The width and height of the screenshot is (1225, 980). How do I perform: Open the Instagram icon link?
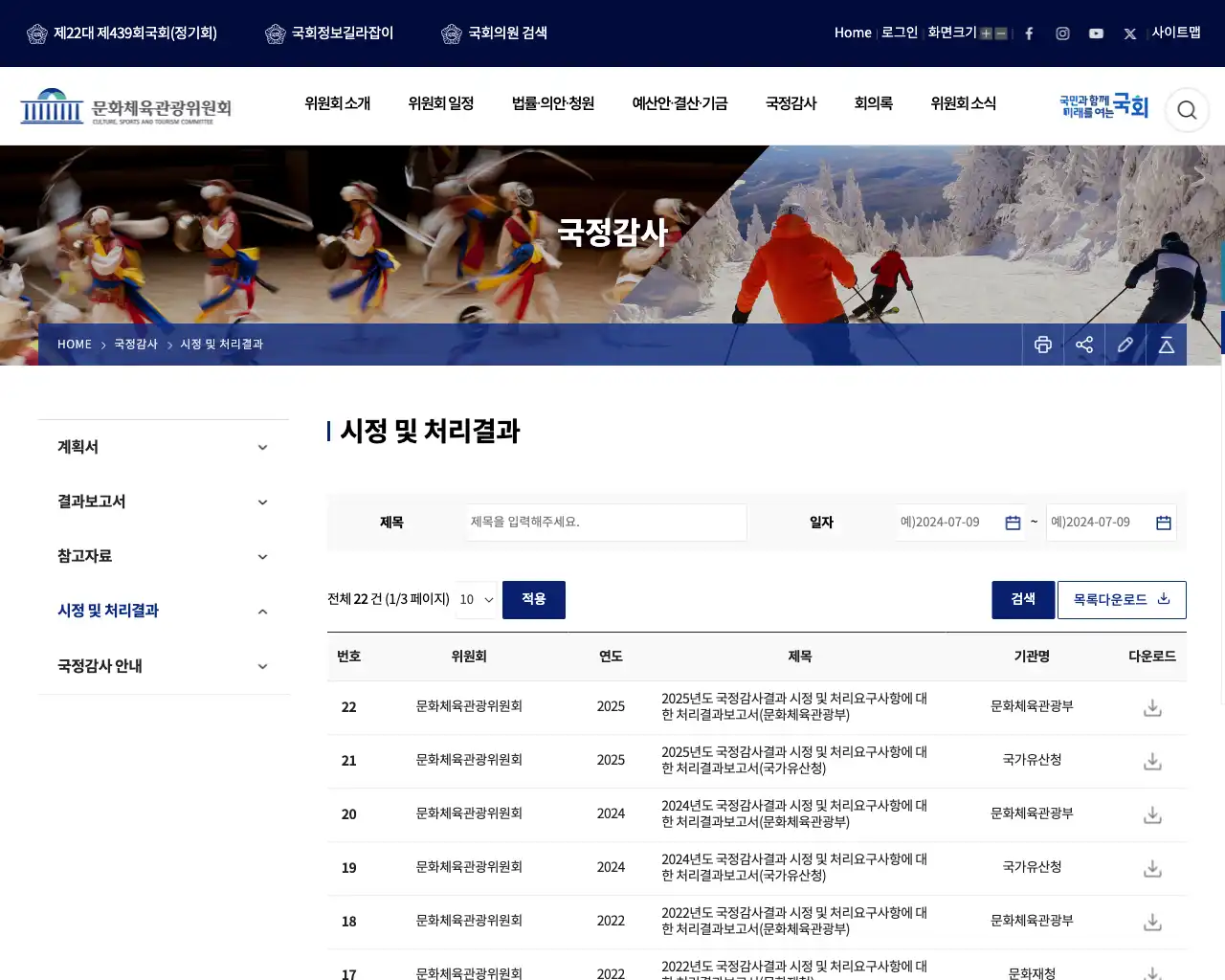tap(1062, 33)
